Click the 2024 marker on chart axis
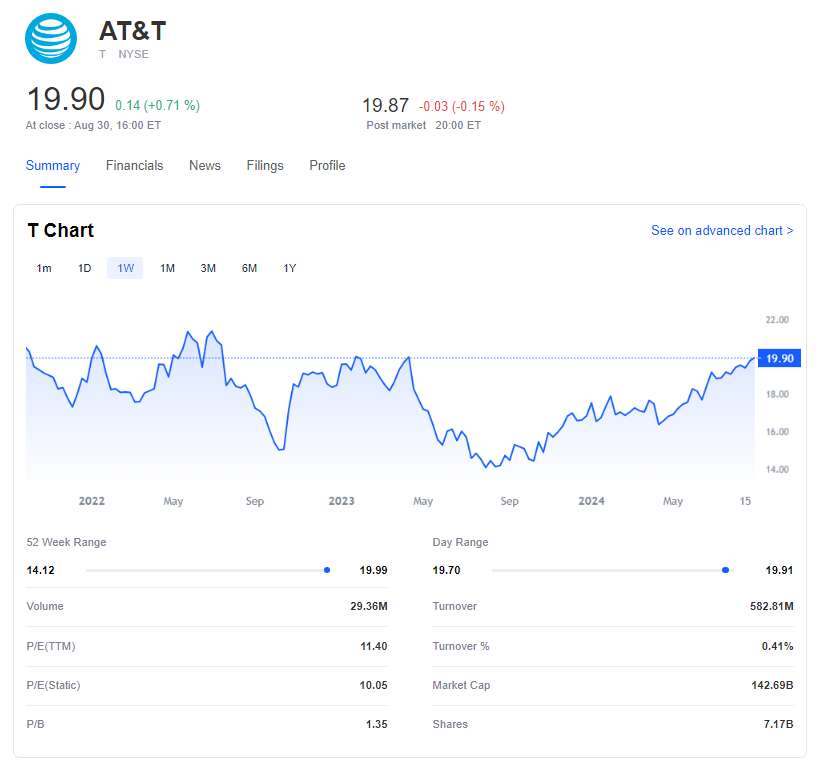The width and height of the screenshot is (821, 767). click(592, 501)
